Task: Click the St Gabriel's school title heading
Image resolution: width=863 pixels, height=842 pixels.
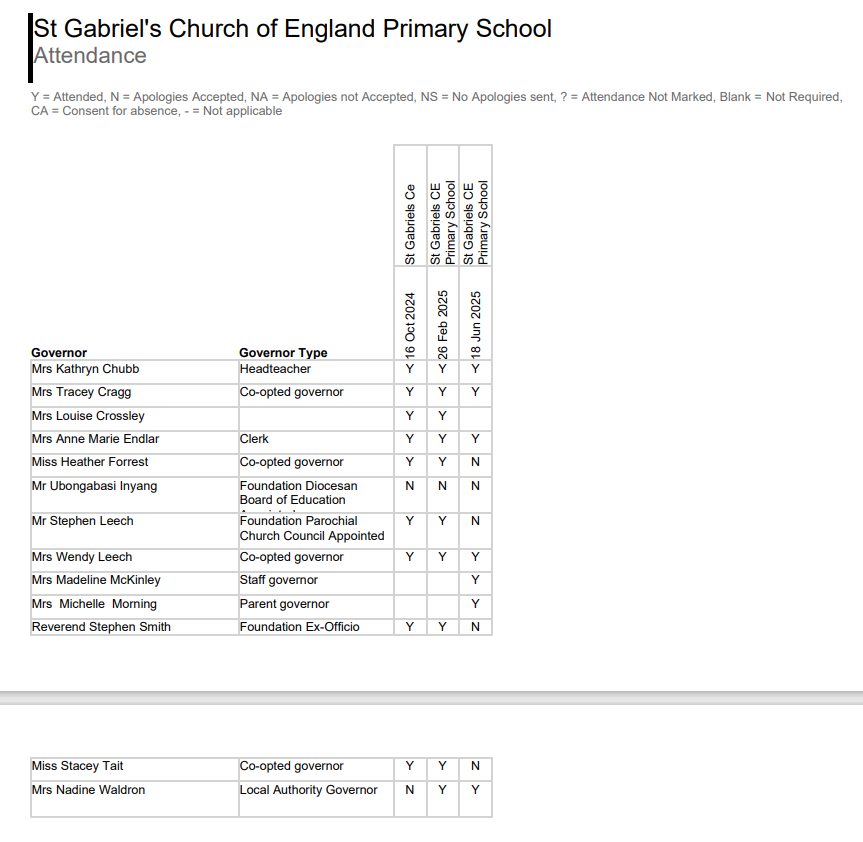Action: [292, 29]
